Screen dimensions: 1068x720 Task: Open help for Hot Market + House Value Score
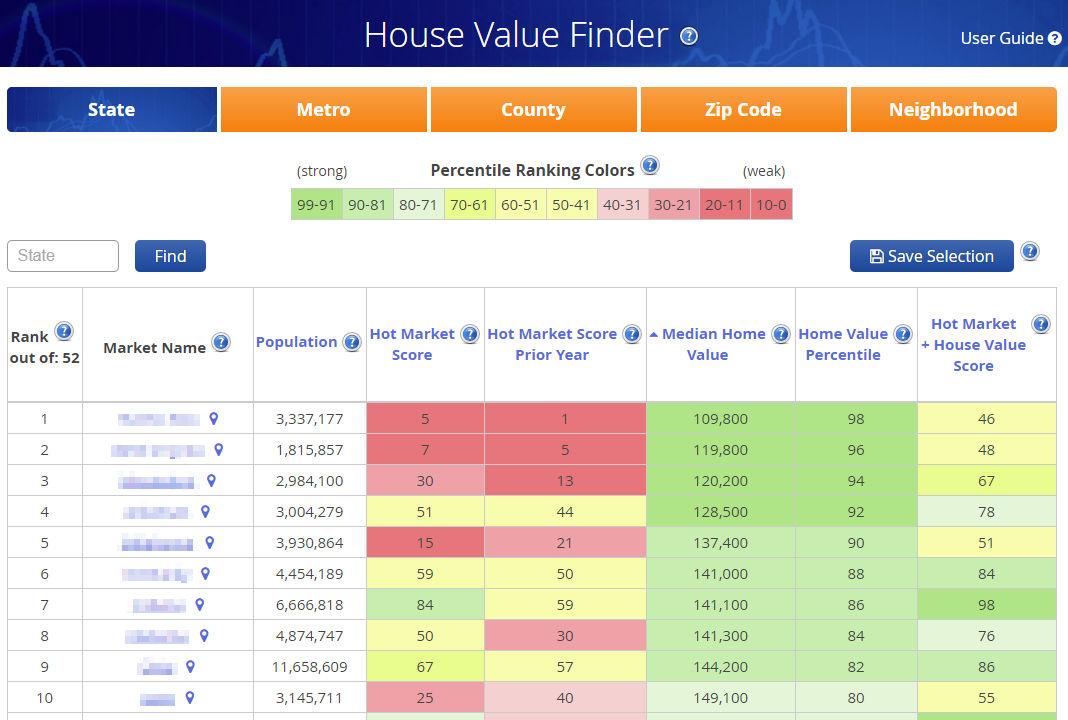click(x=1041, y=324)
